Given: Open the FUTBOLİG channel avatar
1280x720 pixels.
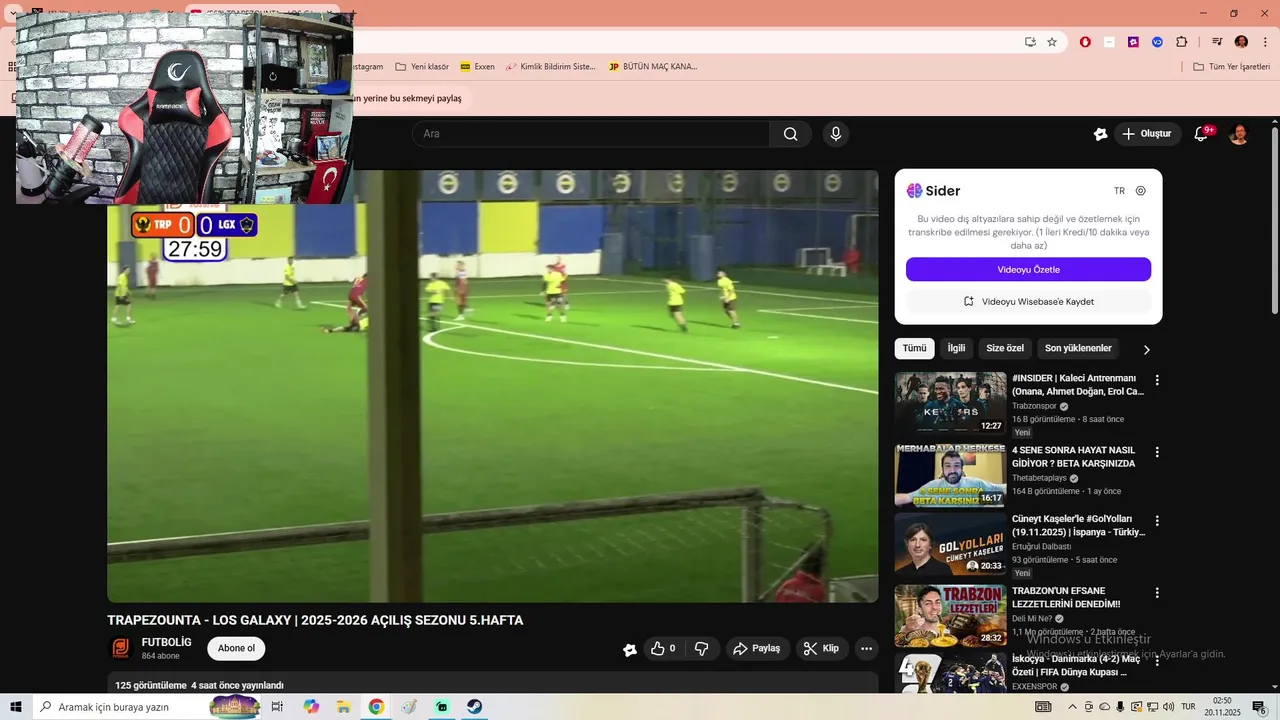Looking at the screenshot, I should 120,649.
